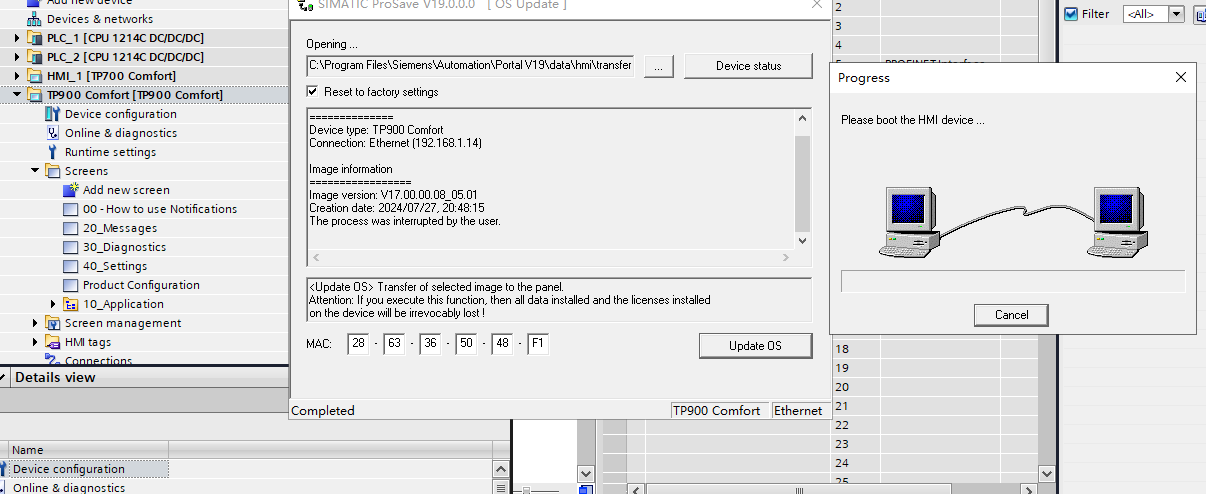The width and height of the screenshot is (1206, 494).
Task: Expand the HMI tags node
Action: pyautogui.click(x=35, y=342)
